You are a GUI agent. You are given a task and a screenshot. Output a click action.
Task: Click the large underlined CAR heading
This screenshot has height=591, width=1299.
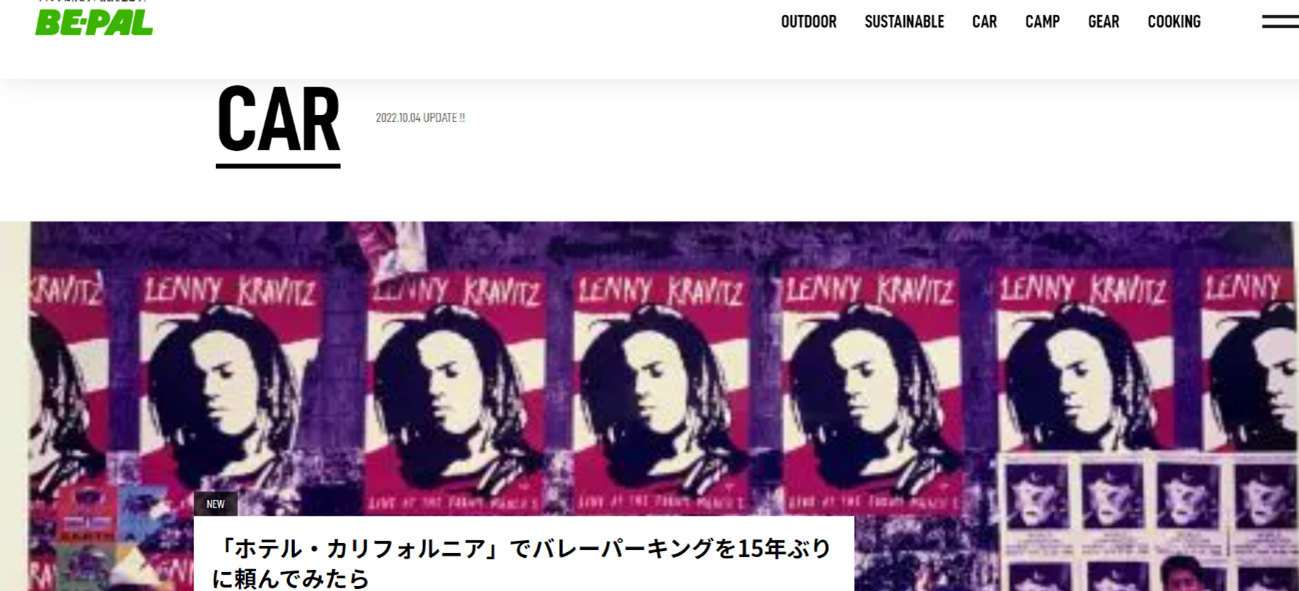(278, 122)
